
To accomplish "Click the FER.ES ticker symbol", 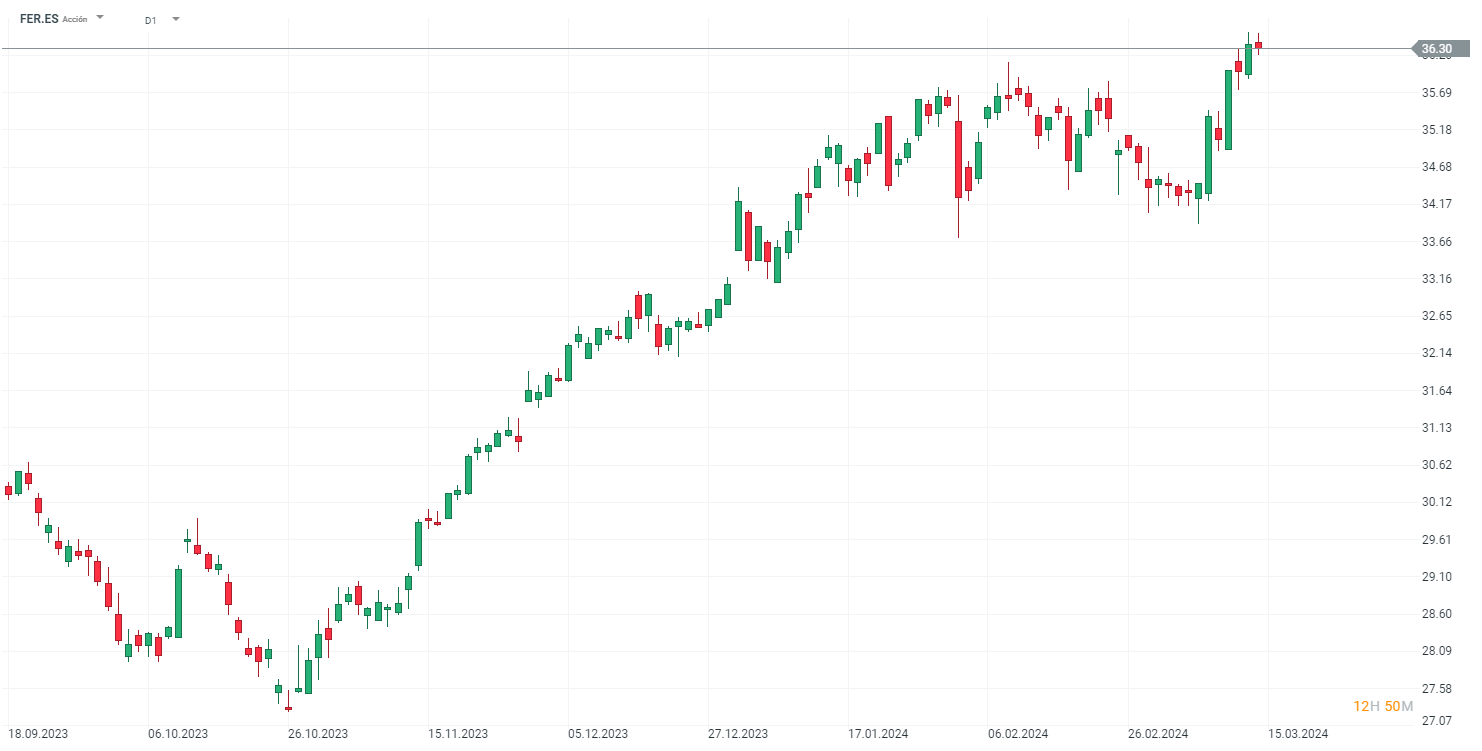I will [39, 19].
